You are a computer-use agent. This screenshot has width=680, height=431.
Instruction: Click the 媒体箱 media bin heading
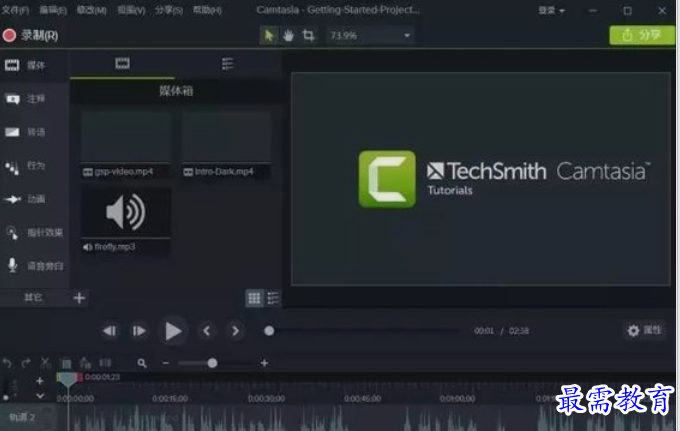click(176, 91)
